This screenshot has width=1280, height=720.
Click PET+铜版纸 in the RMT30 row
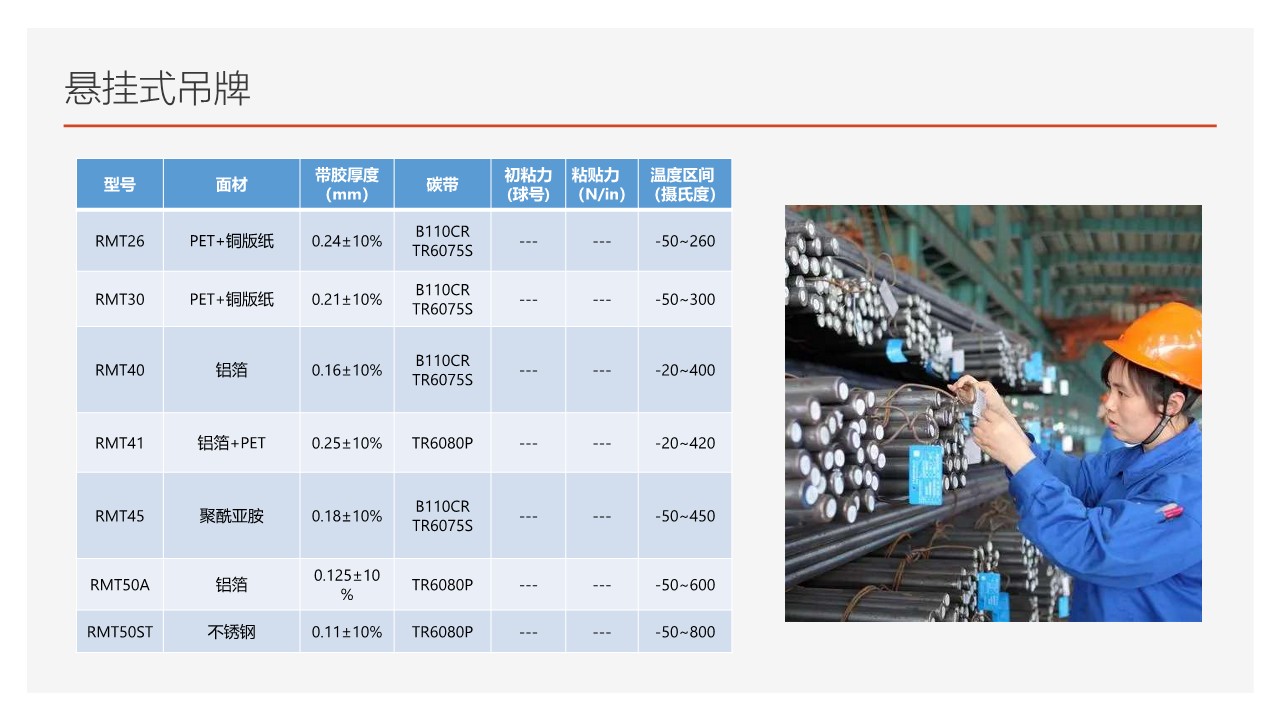(x=231, y=299)
